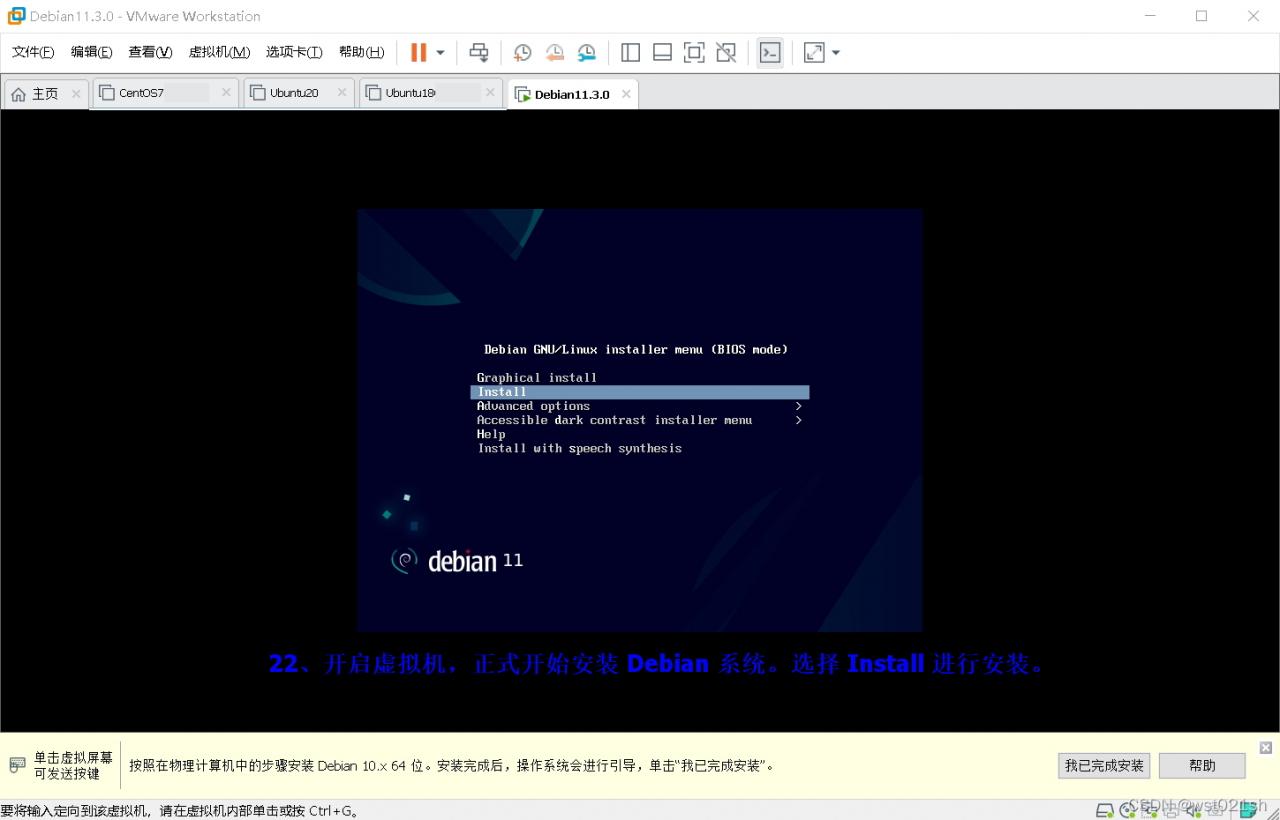Image resolution: width=1280 pixels, height=820 pixels.
Task: Open the snapshot manager icon
Action: pyautogui.click(x=587, y=52)
